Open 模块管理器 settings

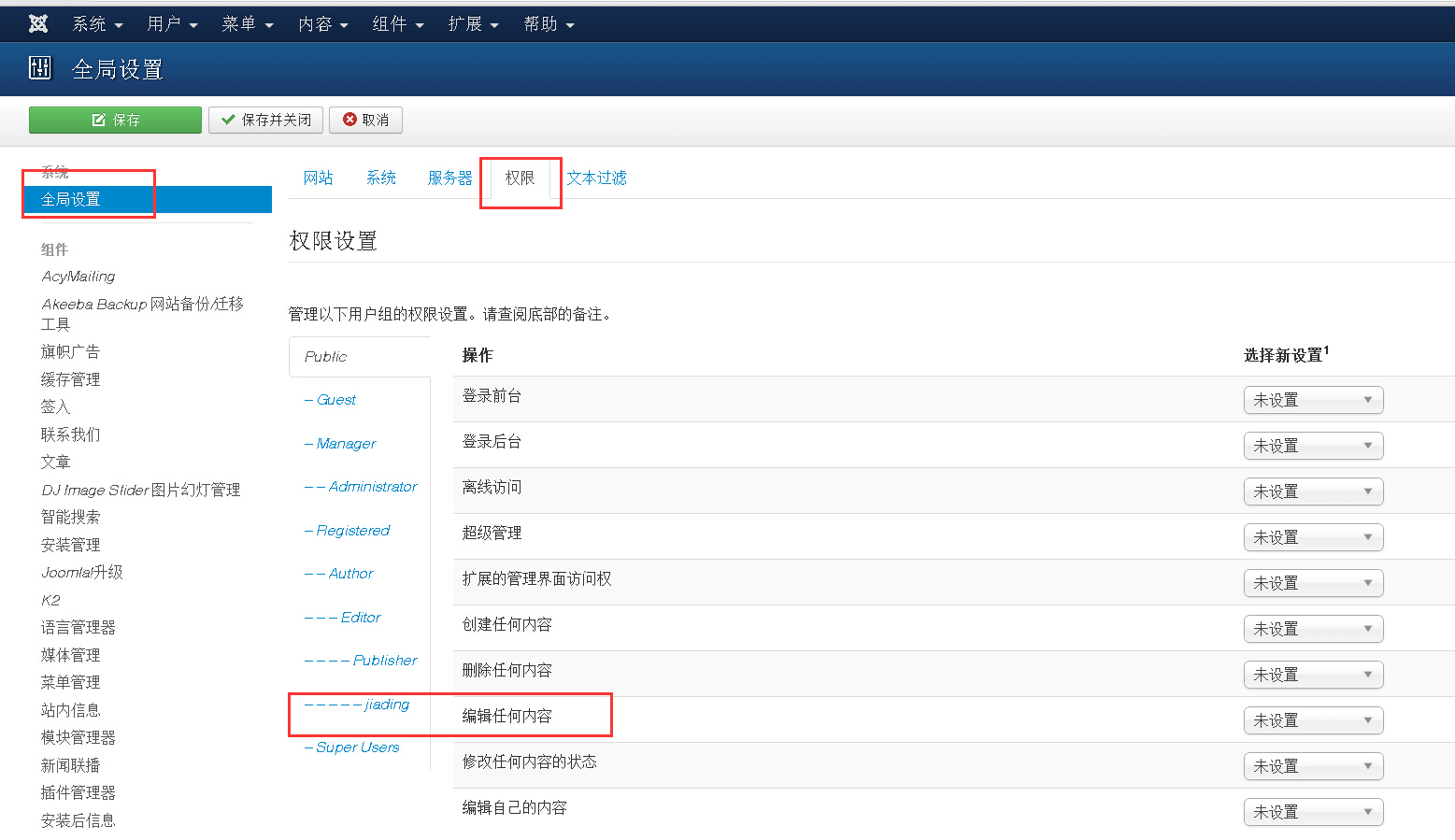coord(78,737)
